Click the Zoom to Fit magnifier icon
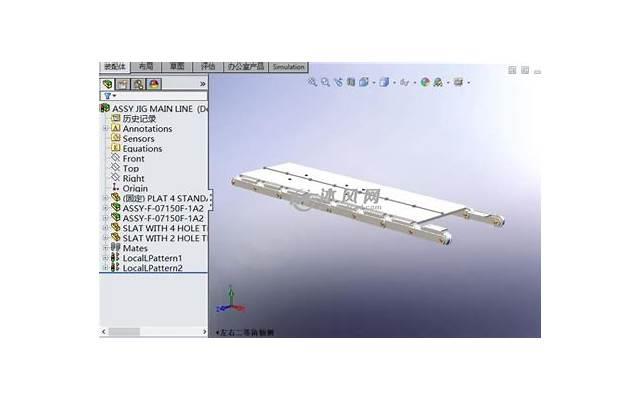 [312, 82]
